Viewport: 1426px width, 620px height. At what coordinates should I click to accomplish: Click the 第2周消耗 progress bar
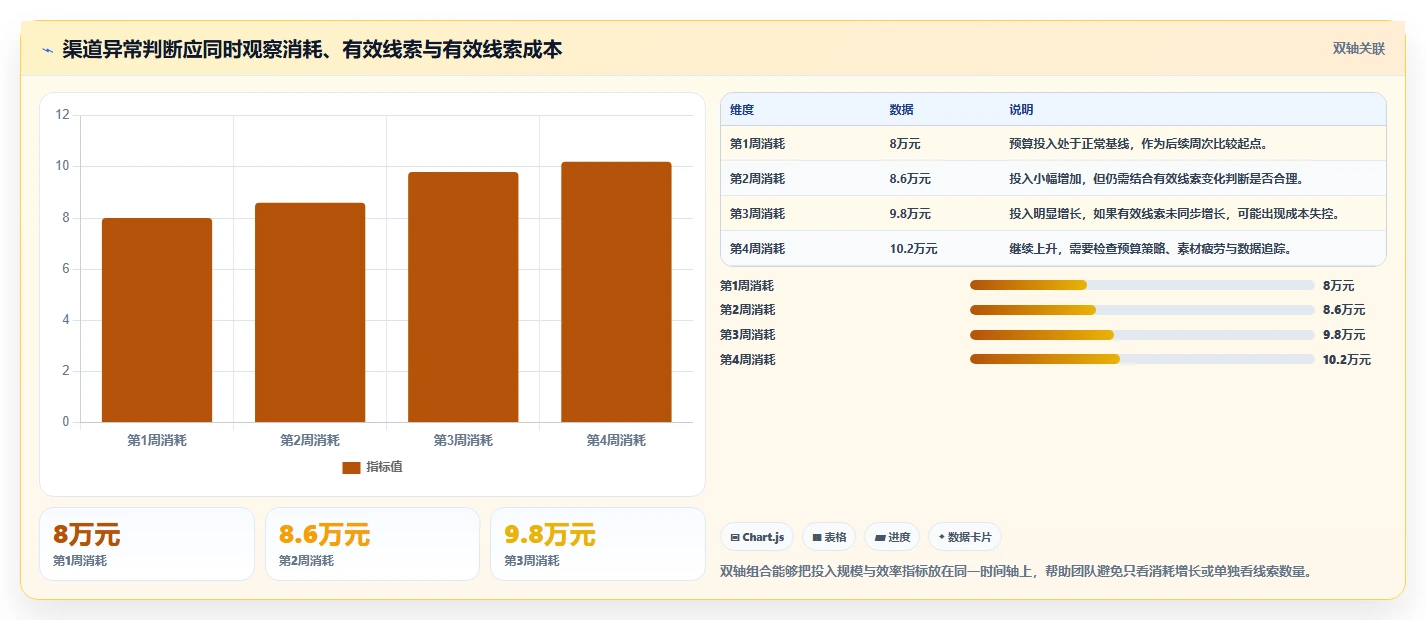pos(1142,310)
